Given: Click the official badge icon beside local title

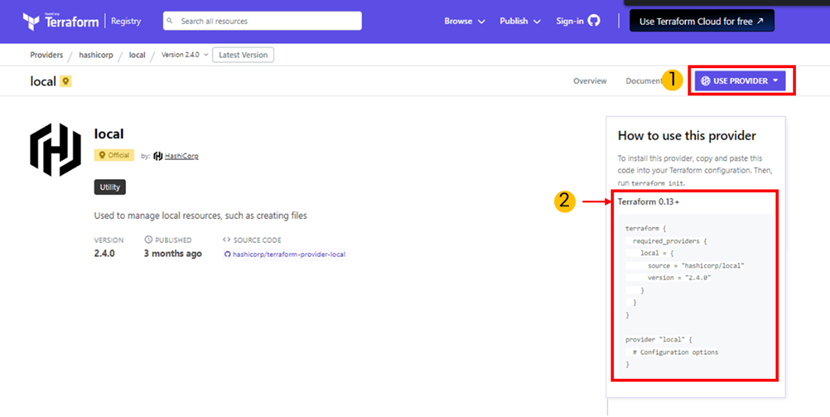Looking at the screenshot, I should point(66,81).
